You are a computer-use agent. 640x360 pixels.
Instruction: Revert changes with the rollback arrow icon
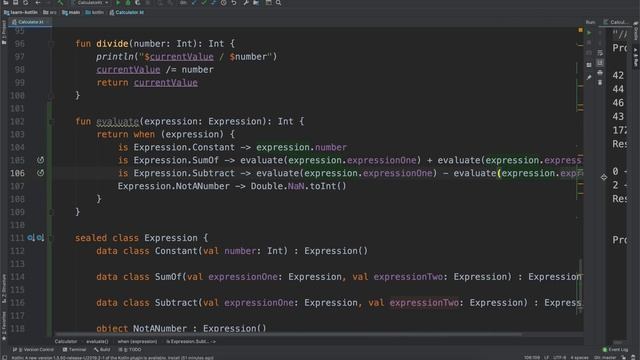click(234, 2)
